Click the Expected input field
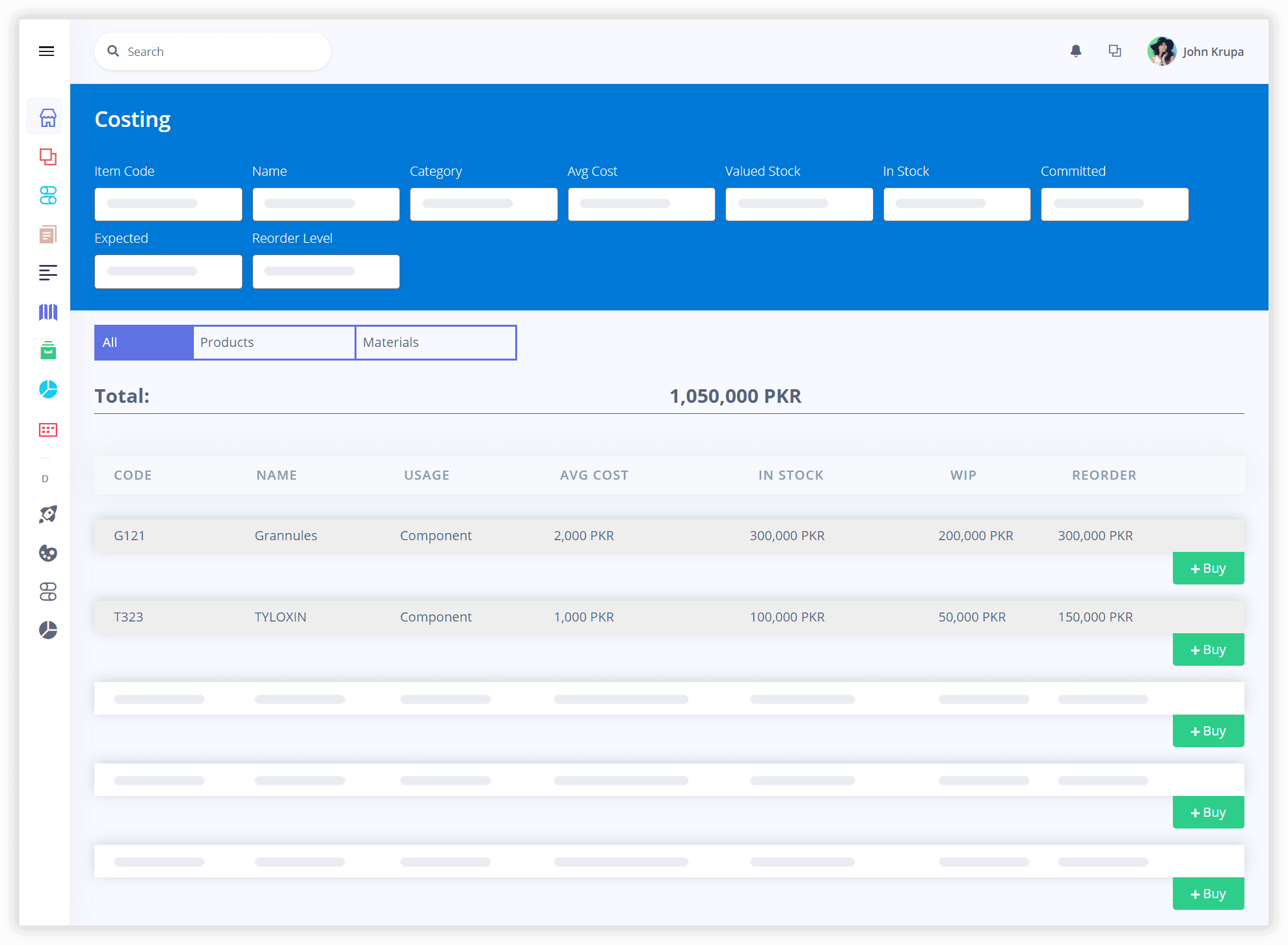Screen dimensions: 1288x945 pyautogui.click(x=168, y=271)
